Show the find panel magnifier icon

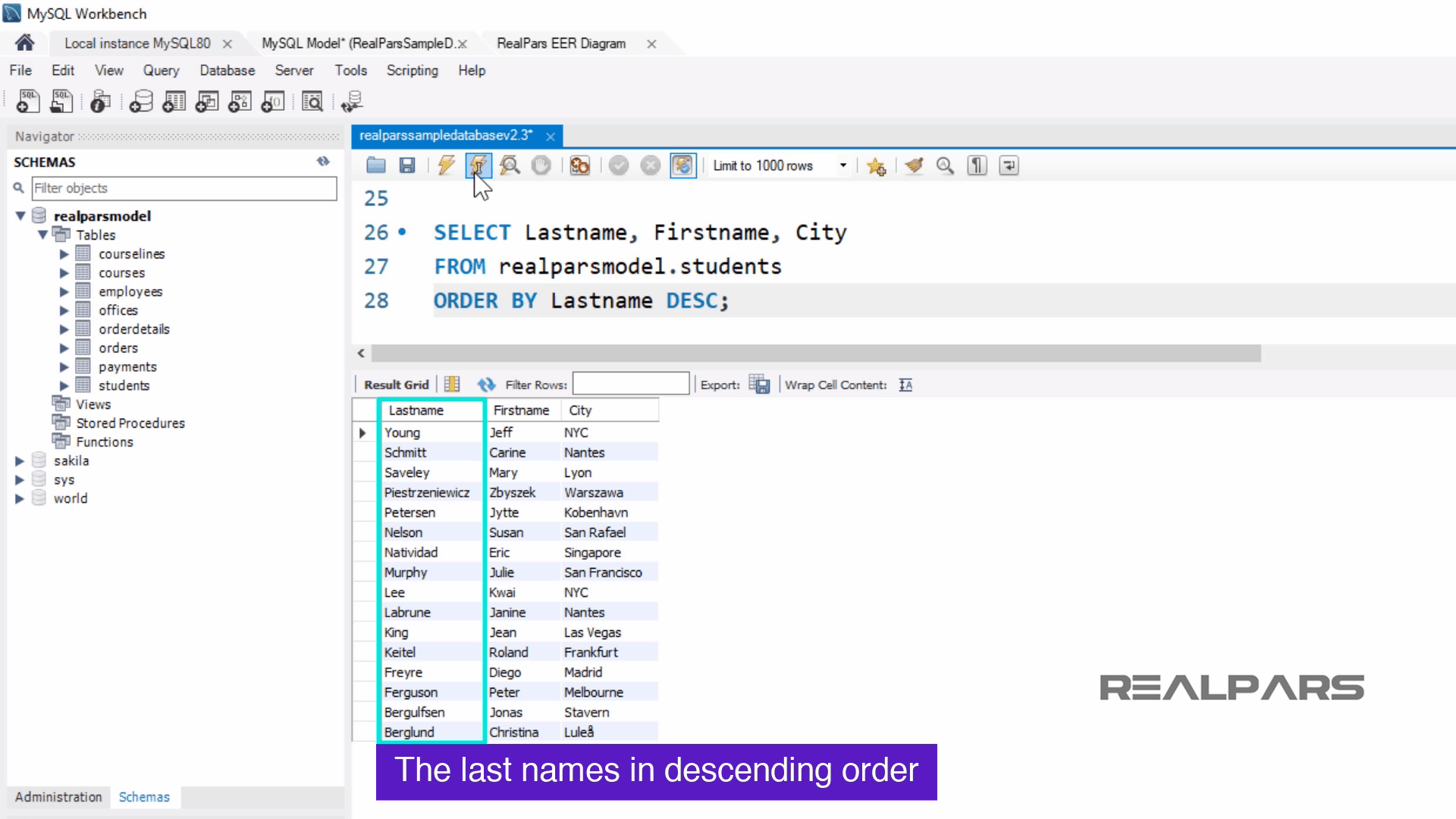[x=945, y=165]
